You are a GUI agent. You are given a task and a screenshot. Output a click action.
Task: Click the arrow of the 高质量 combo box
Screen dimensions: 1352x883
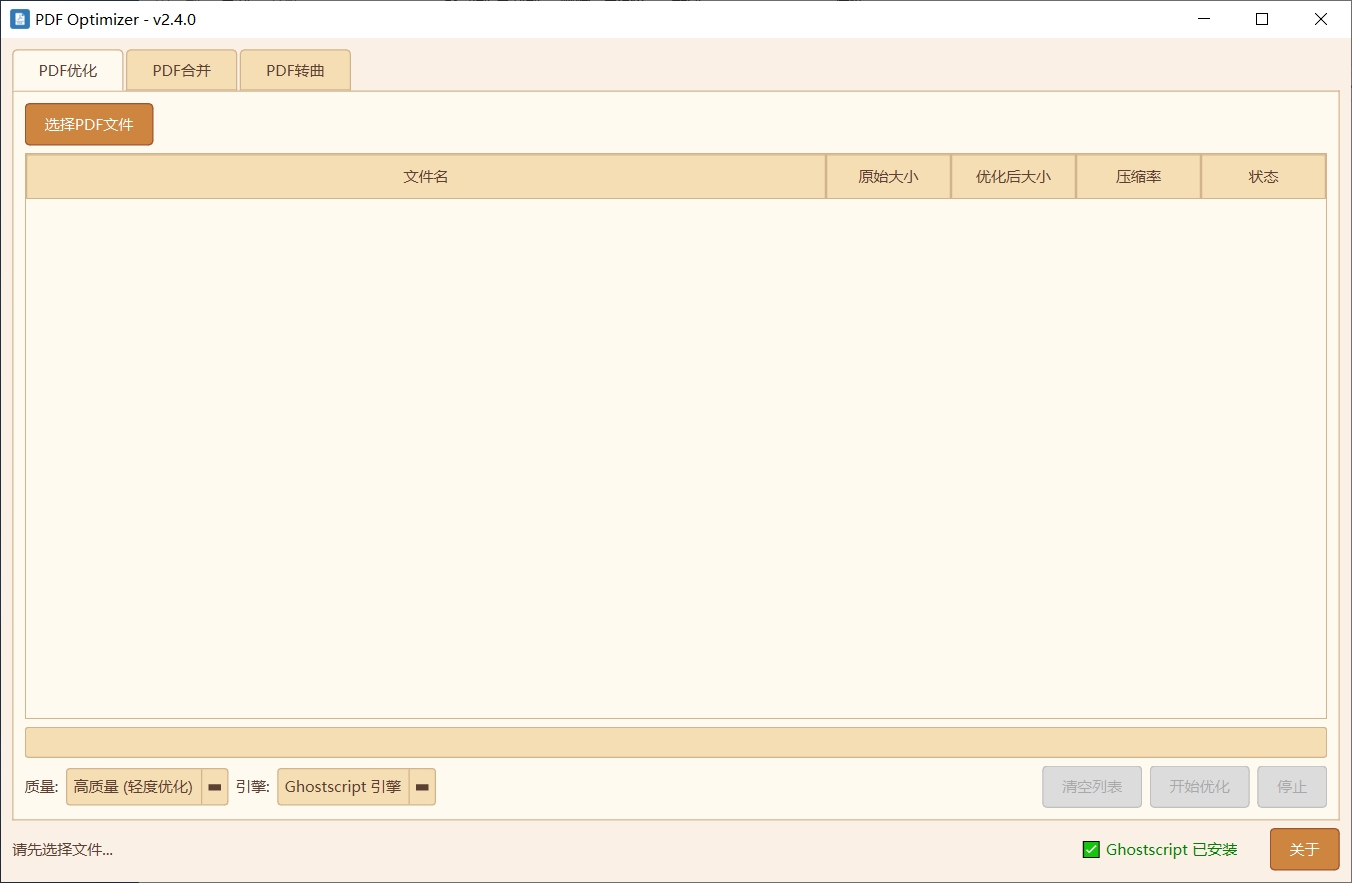point(215,787)
